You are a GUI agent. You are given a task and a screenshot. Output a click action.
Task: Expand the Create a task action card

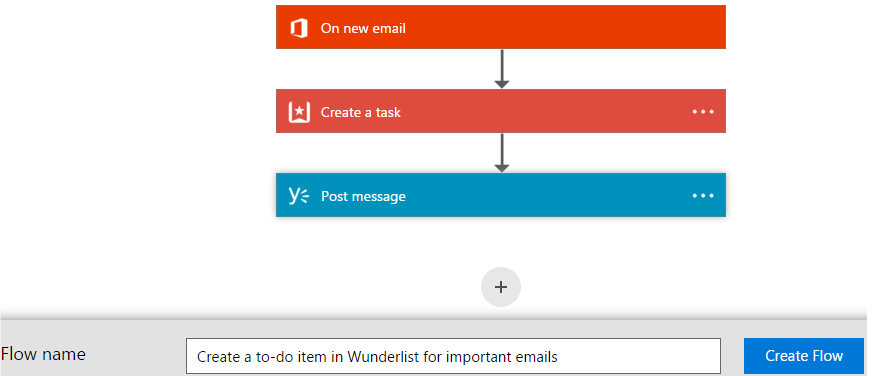tap(501, 111)
